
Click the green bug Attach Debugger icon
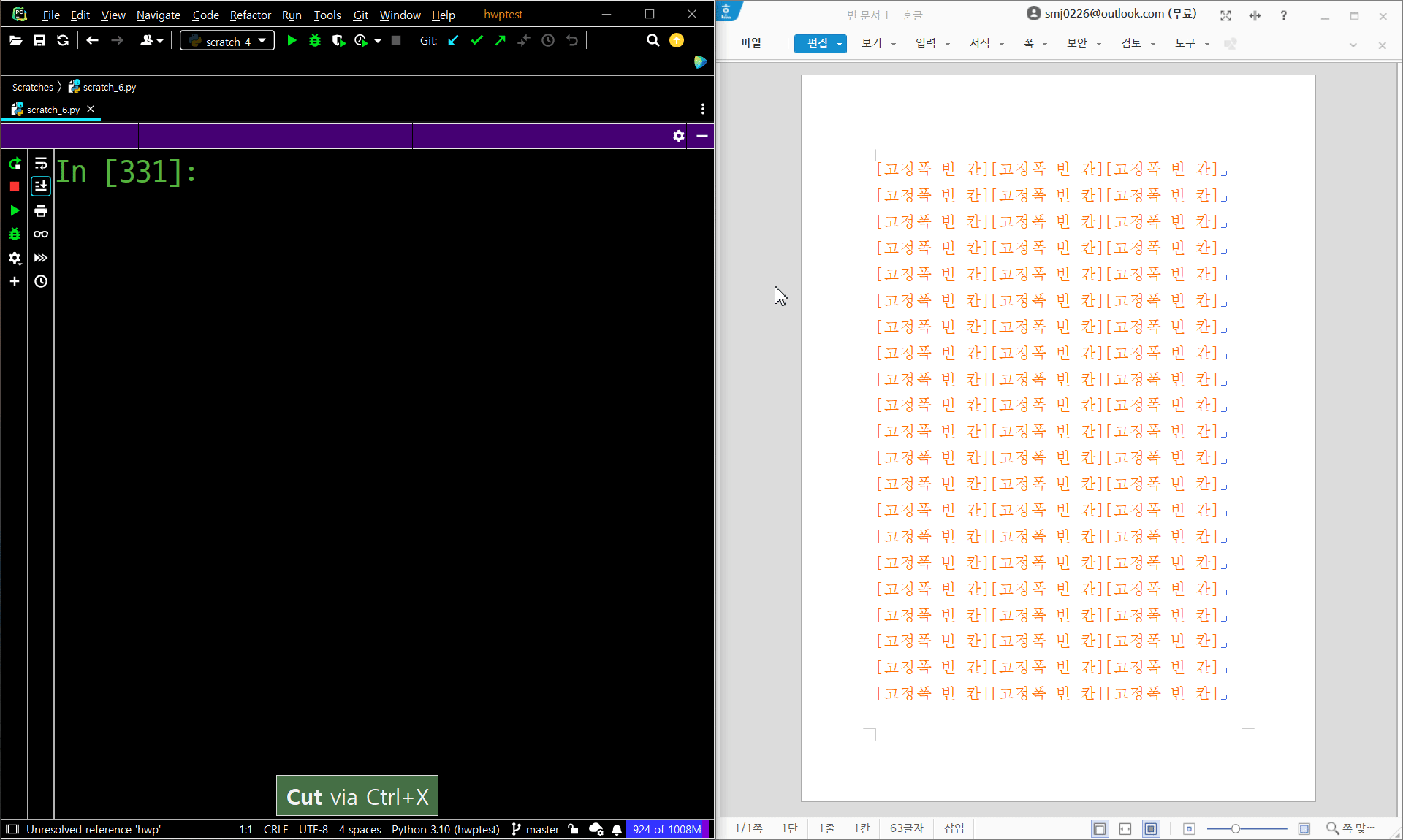coord(15,234)
